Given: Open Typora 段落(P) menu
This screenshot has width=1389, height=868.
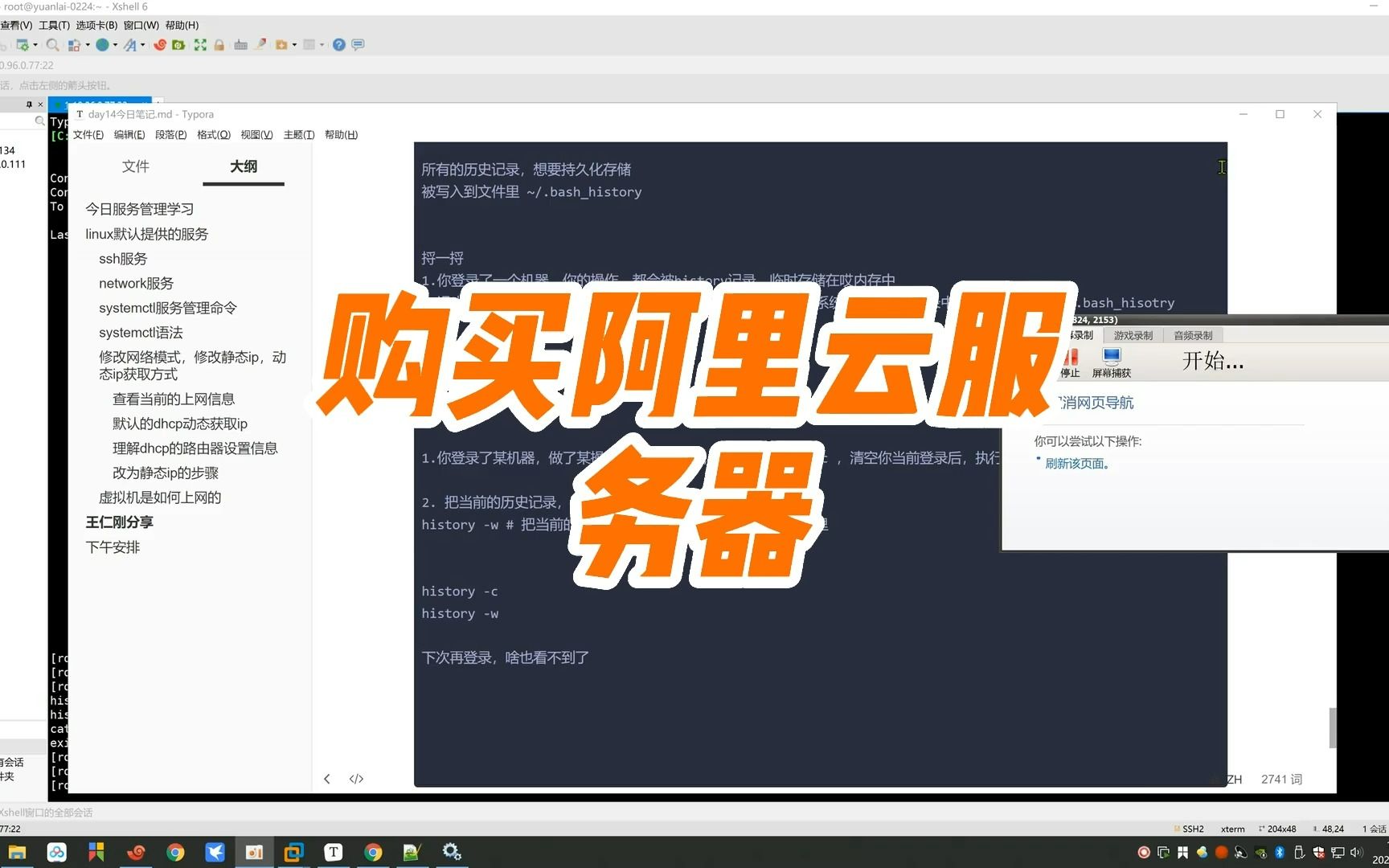Looking at the screenshot, I should [x=170, y=135].
